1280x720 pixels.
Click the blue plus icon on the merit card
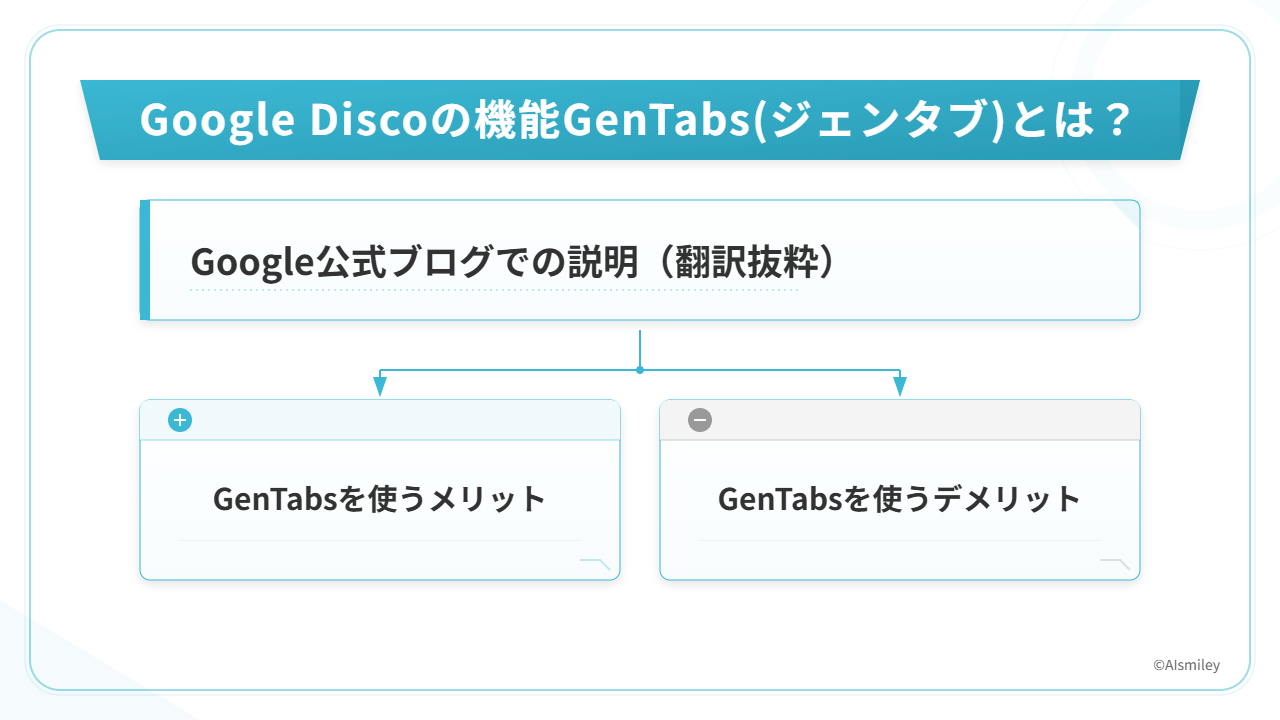coord(180,420)
